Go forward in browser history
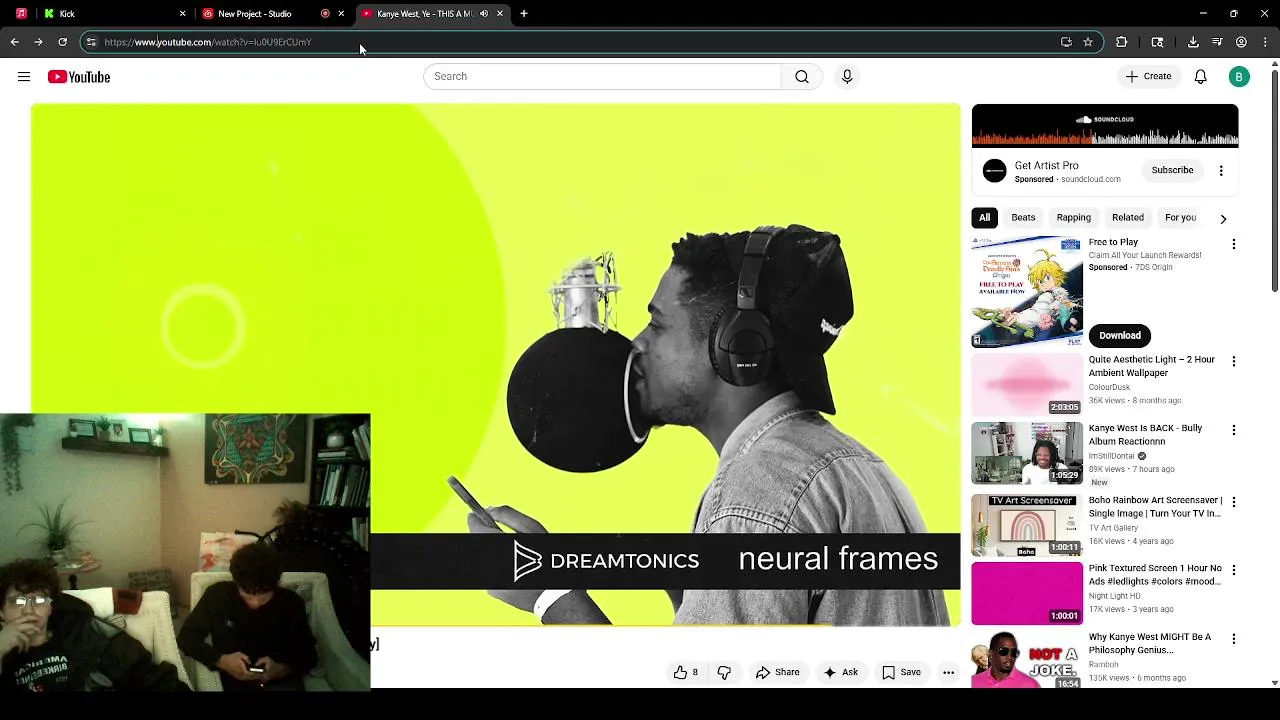Image resolution: width=1280 pixels, height=720 pixels. coord(38,42)
